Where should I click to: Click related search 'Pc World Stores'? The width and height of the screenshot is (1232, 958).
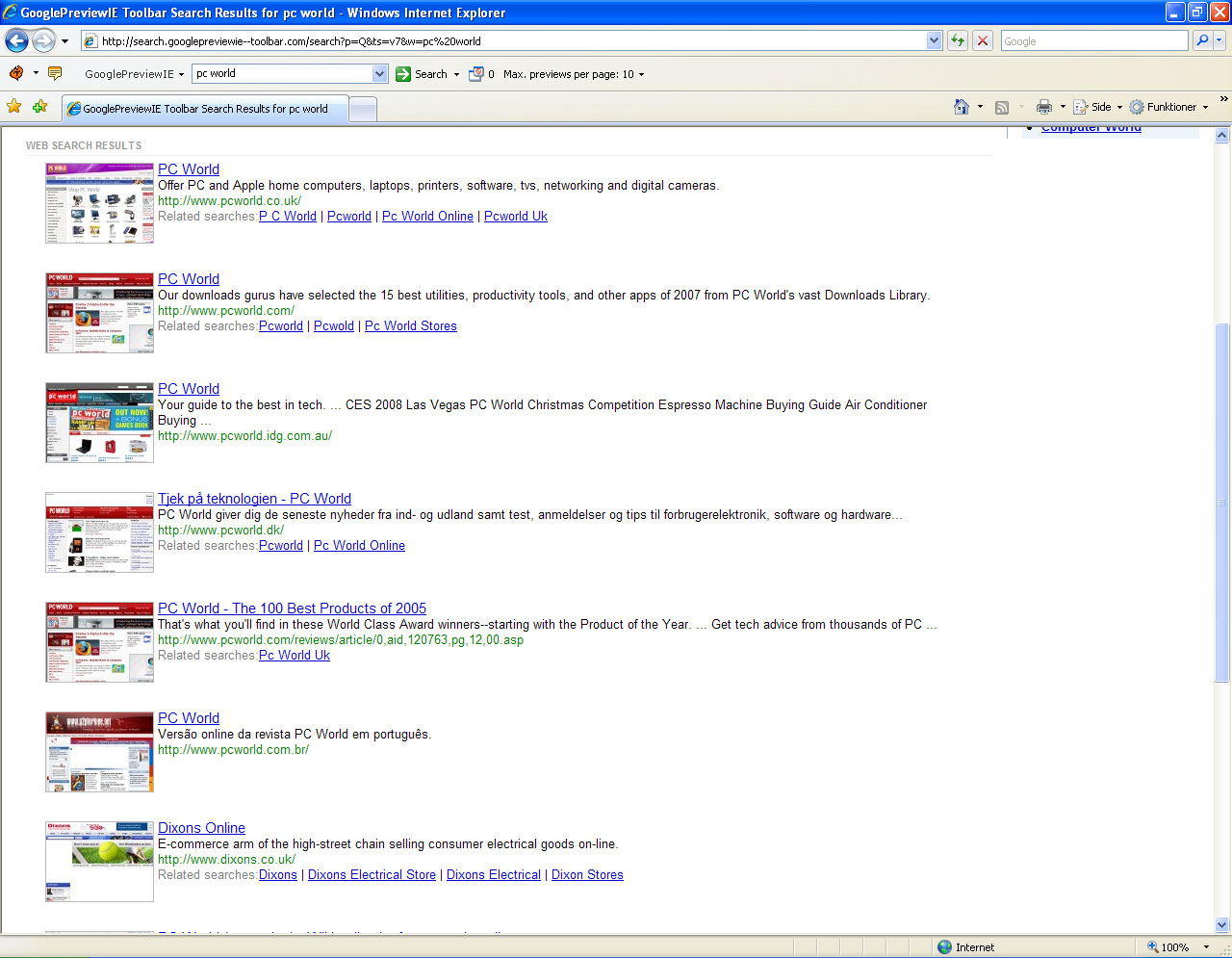(411, 326)
